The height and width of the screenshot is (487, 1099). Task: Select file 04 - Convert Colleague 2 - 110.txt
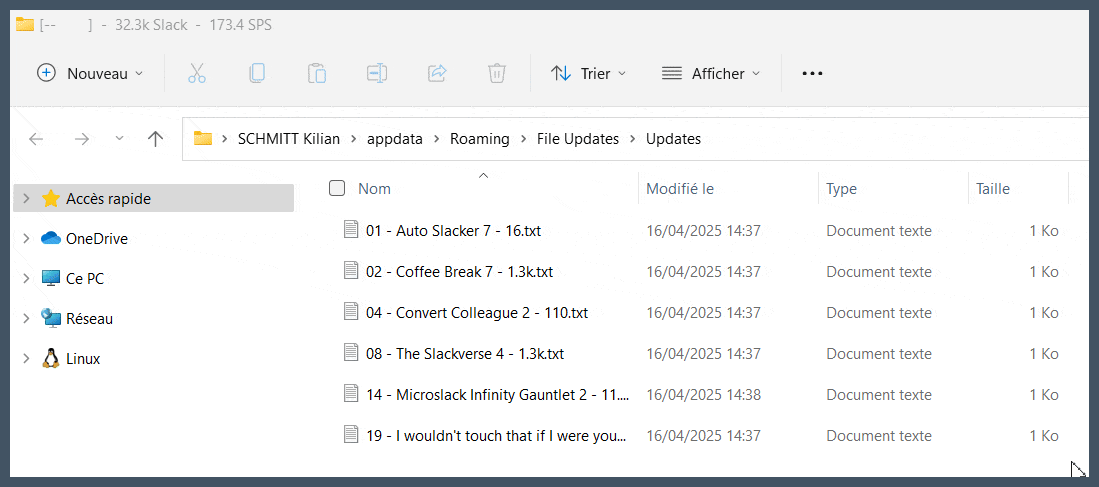[x=476, y=313]
